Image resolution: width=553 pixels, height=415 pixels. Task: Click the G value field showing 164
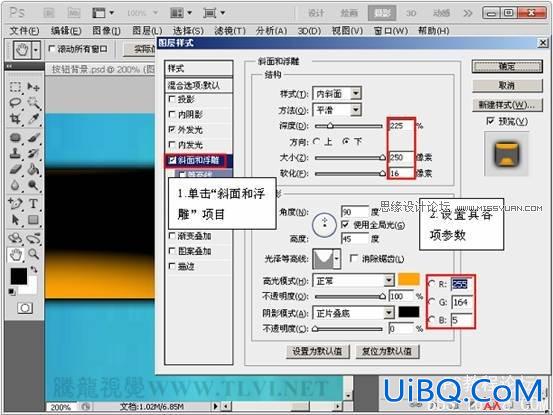pyautogui.click(x=462, y=302)
